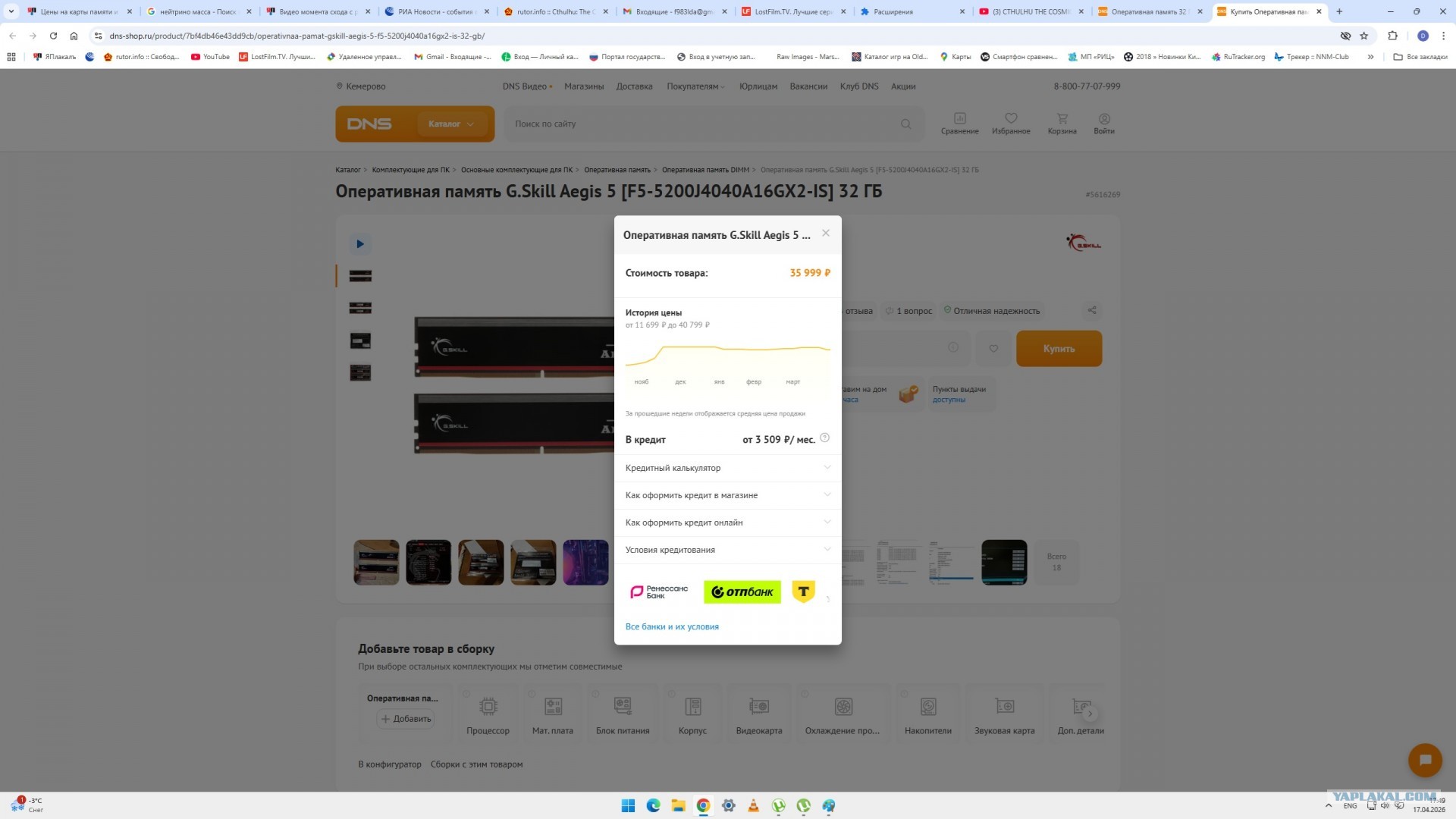
Task: Open Акции menu item
Action: tap(903, 86)
